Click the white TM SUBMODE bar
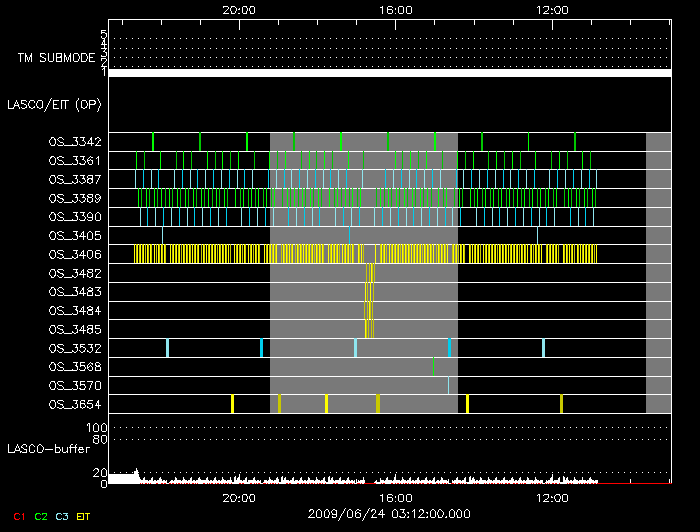This screenshot has height=532, width=700. (x=389, y=73)
